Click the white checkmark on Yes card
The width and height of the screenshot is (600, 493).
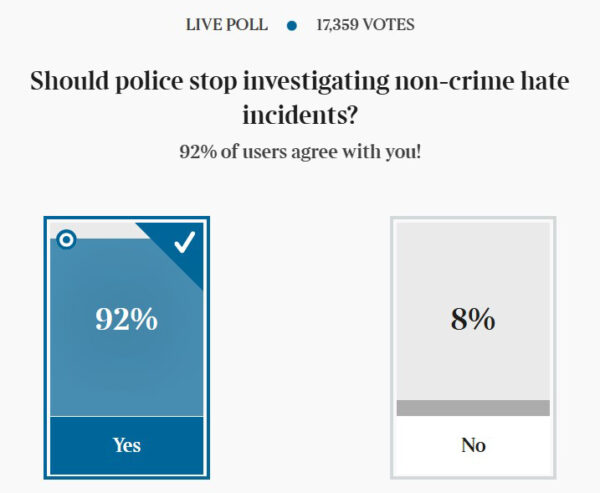pyautogui.click(x=185, y=242)
